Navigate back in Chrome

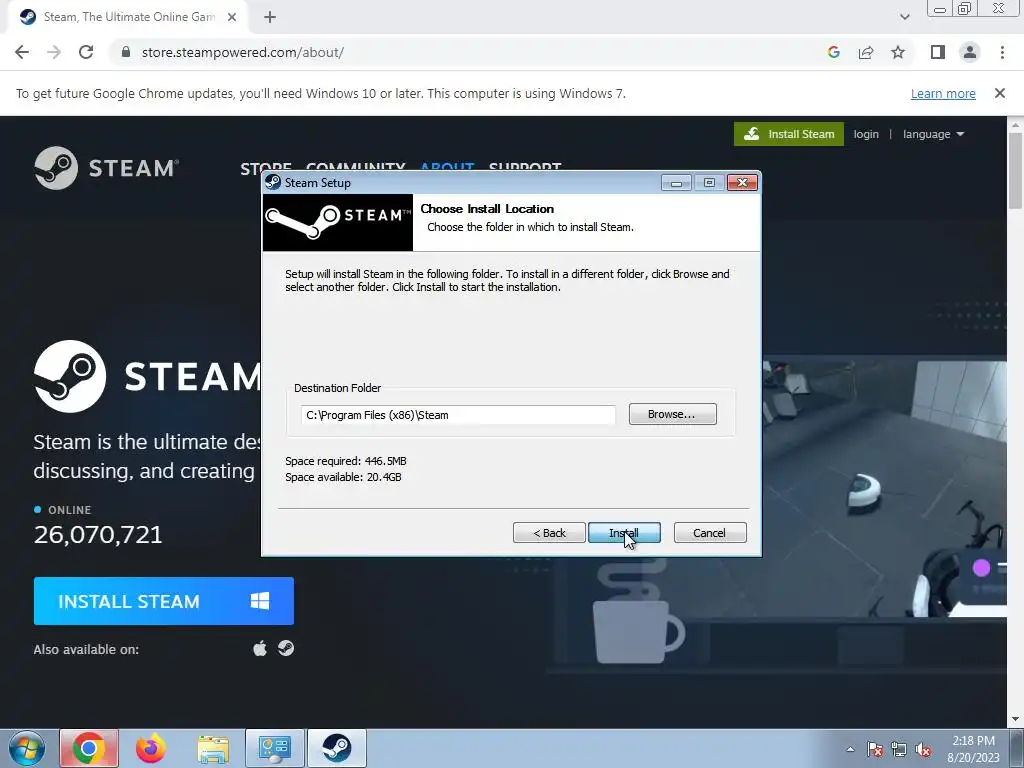coord(22,52)
